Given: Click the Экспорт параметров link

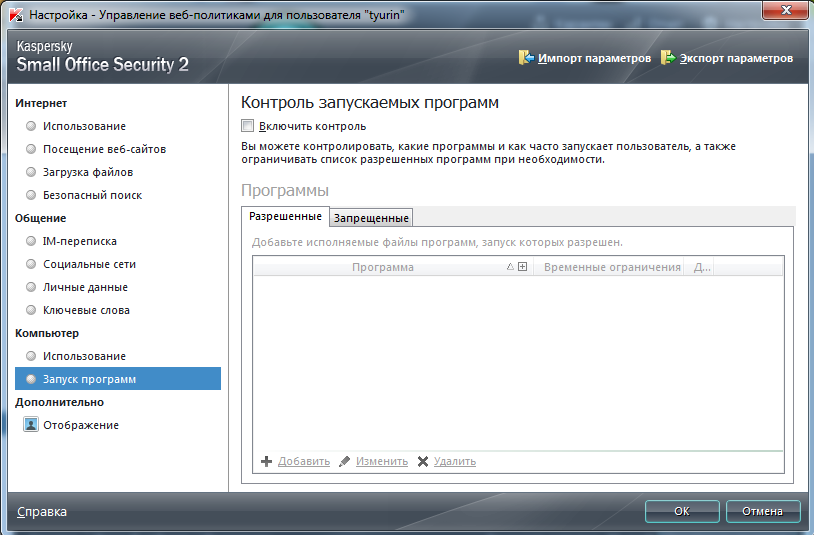Looking at the screenshot, I should pos(736,58).
